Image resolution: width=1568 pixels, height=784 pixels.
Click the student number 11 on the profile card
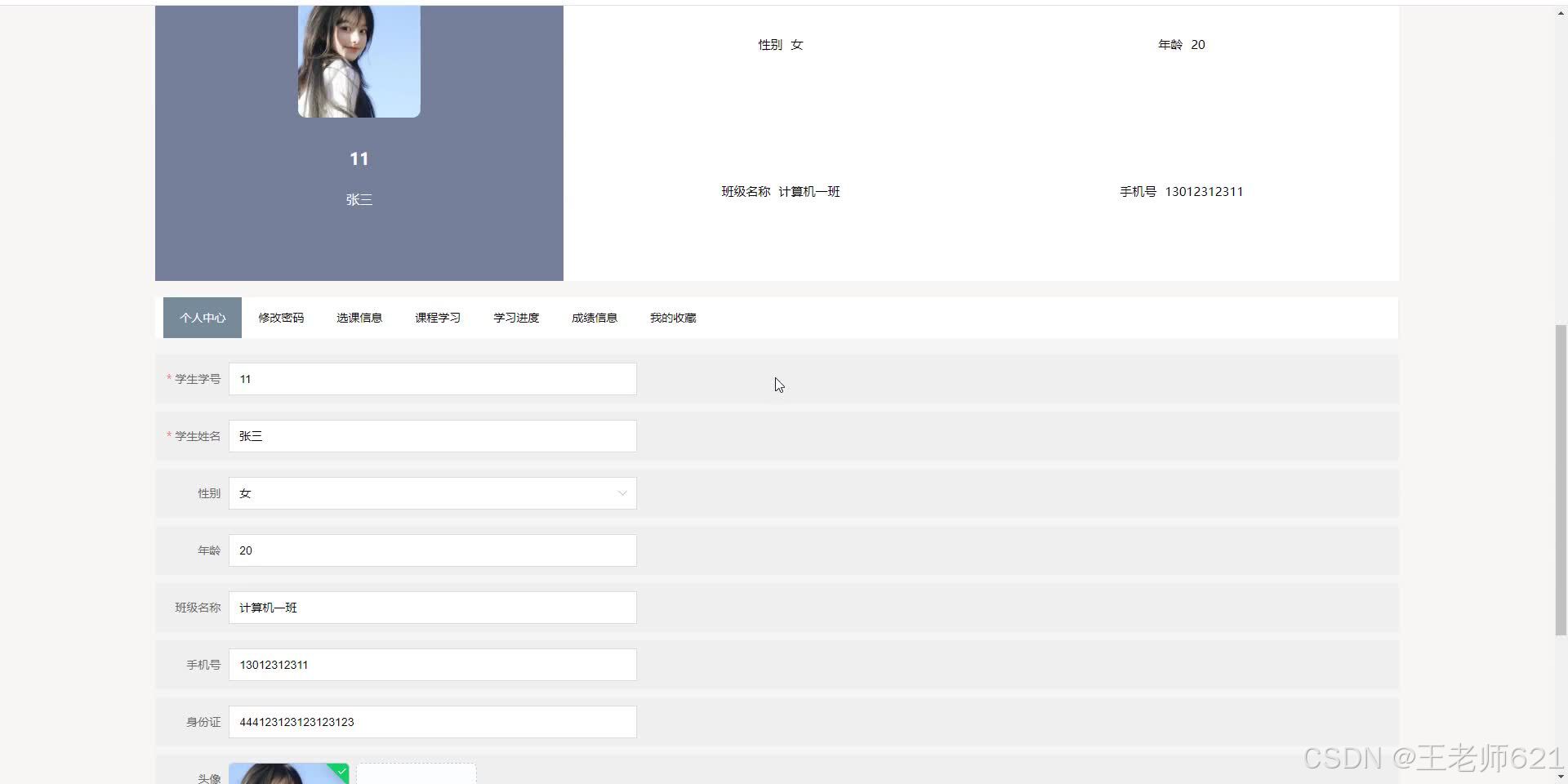coord(359,159)
